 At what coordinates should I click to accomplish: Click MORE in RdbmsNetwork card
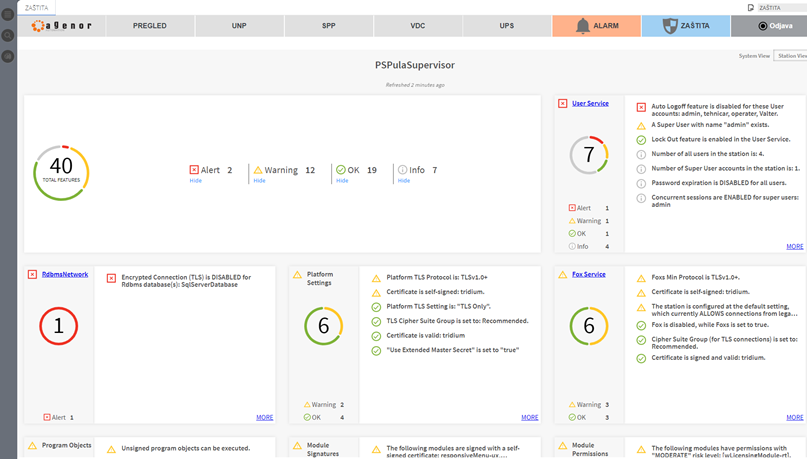(x=265, y=417)
